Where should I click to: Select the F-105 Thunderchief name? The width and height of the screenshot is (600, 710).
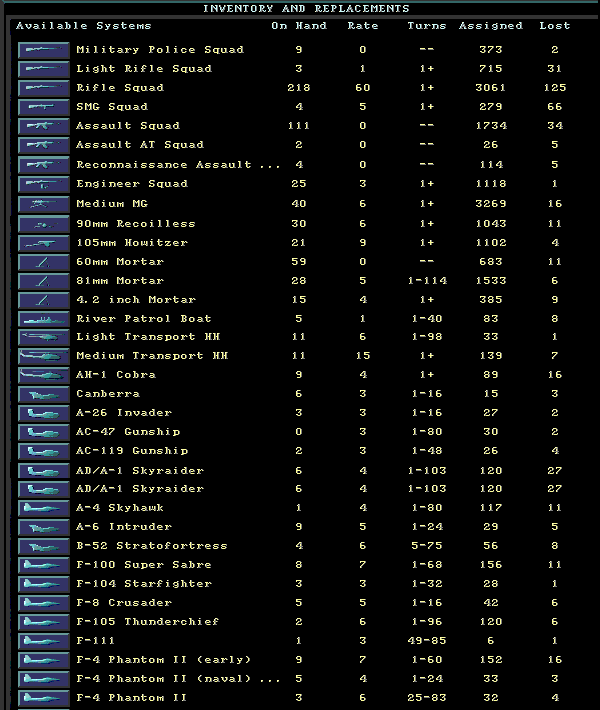[148, 622]
